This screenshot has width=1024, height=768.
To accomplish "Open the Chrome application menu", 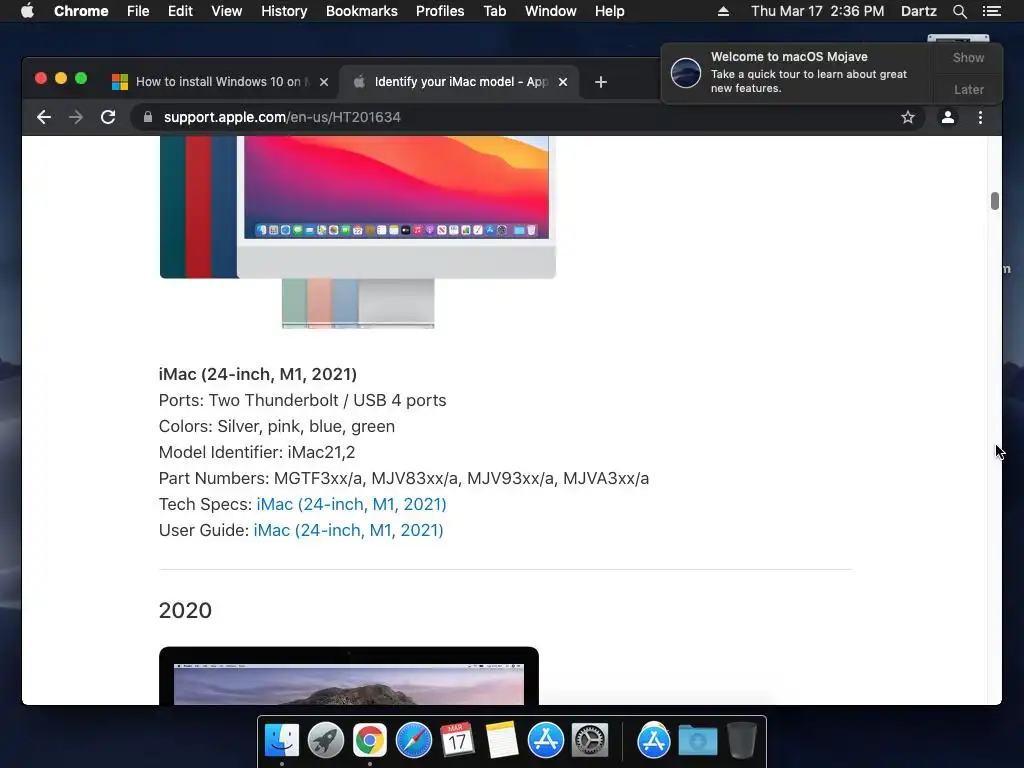I will (81, 11).
